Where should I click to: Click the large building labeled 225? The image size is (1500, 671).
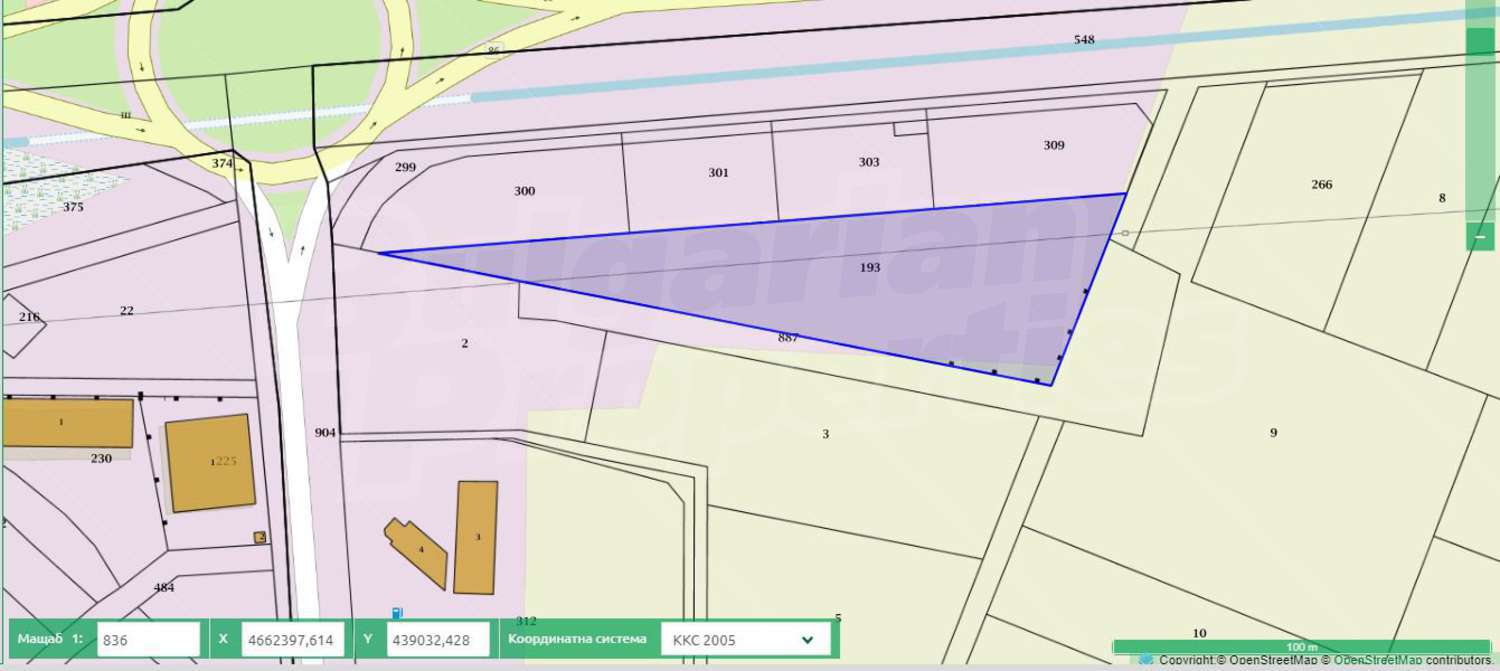[210, 462]
